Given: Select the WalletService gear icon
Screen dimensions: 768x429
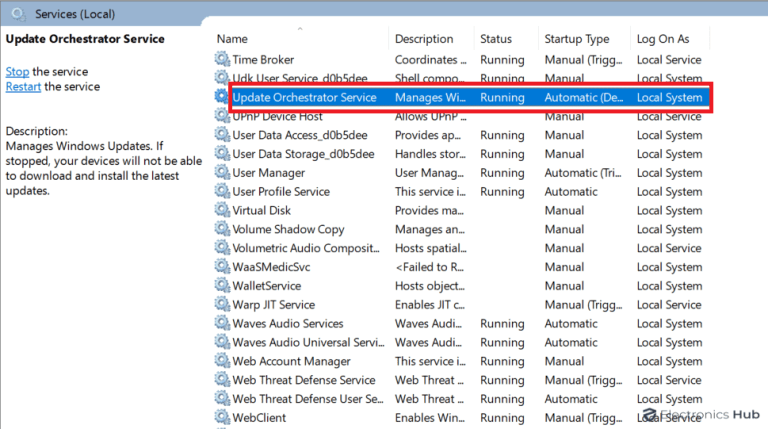Looking at the screenshot, I should click(x=222, y=286).
